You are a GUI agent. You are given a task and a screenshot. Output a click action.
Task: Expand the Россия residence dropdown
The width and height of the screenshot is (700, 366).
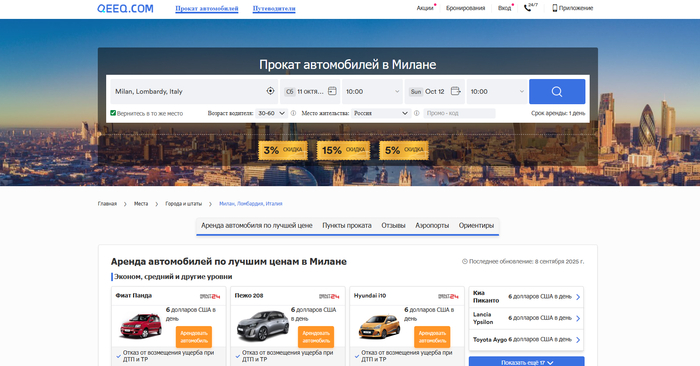click(381, 113)
